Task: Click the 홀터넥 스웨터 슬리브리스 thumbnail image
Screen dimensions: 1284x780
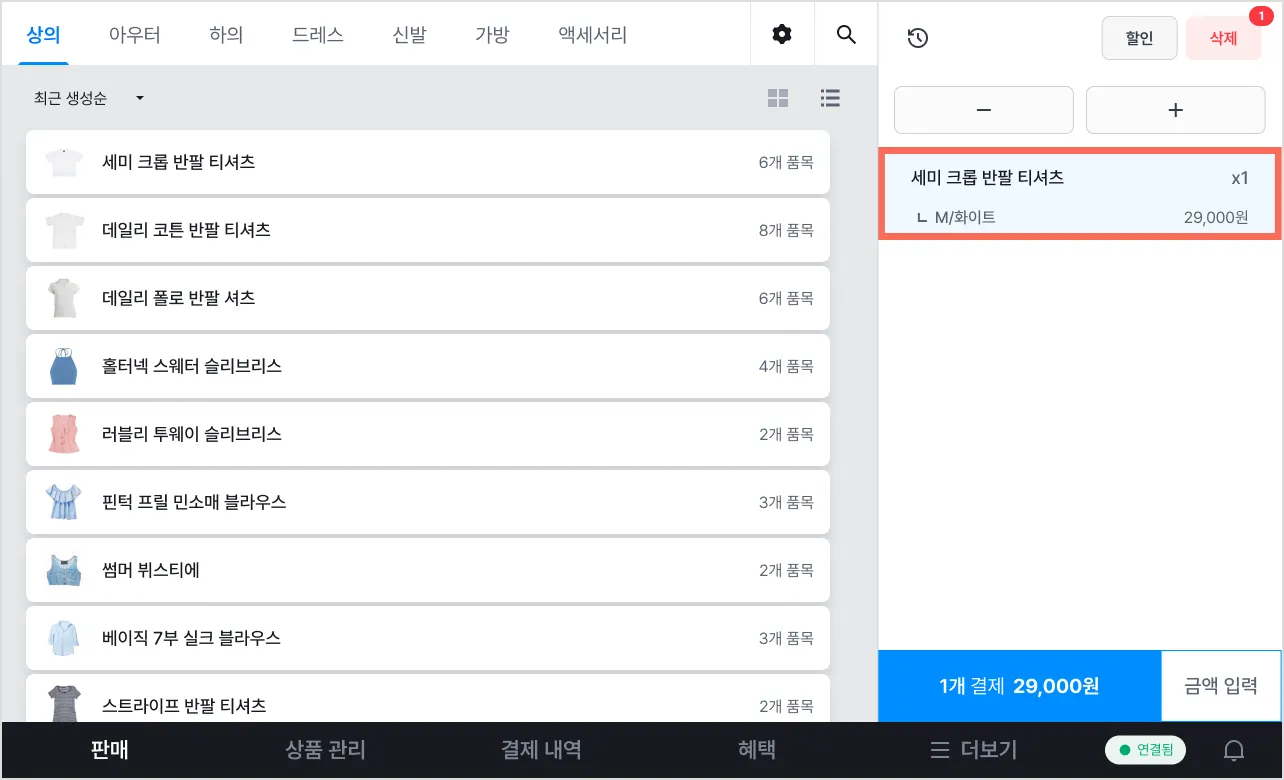Action: point(63,366)
